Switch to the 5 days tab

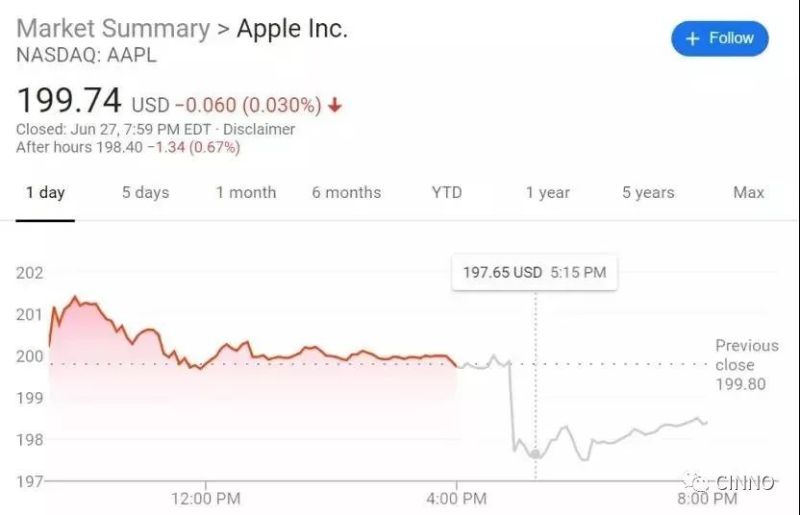[x=145, y=192]
